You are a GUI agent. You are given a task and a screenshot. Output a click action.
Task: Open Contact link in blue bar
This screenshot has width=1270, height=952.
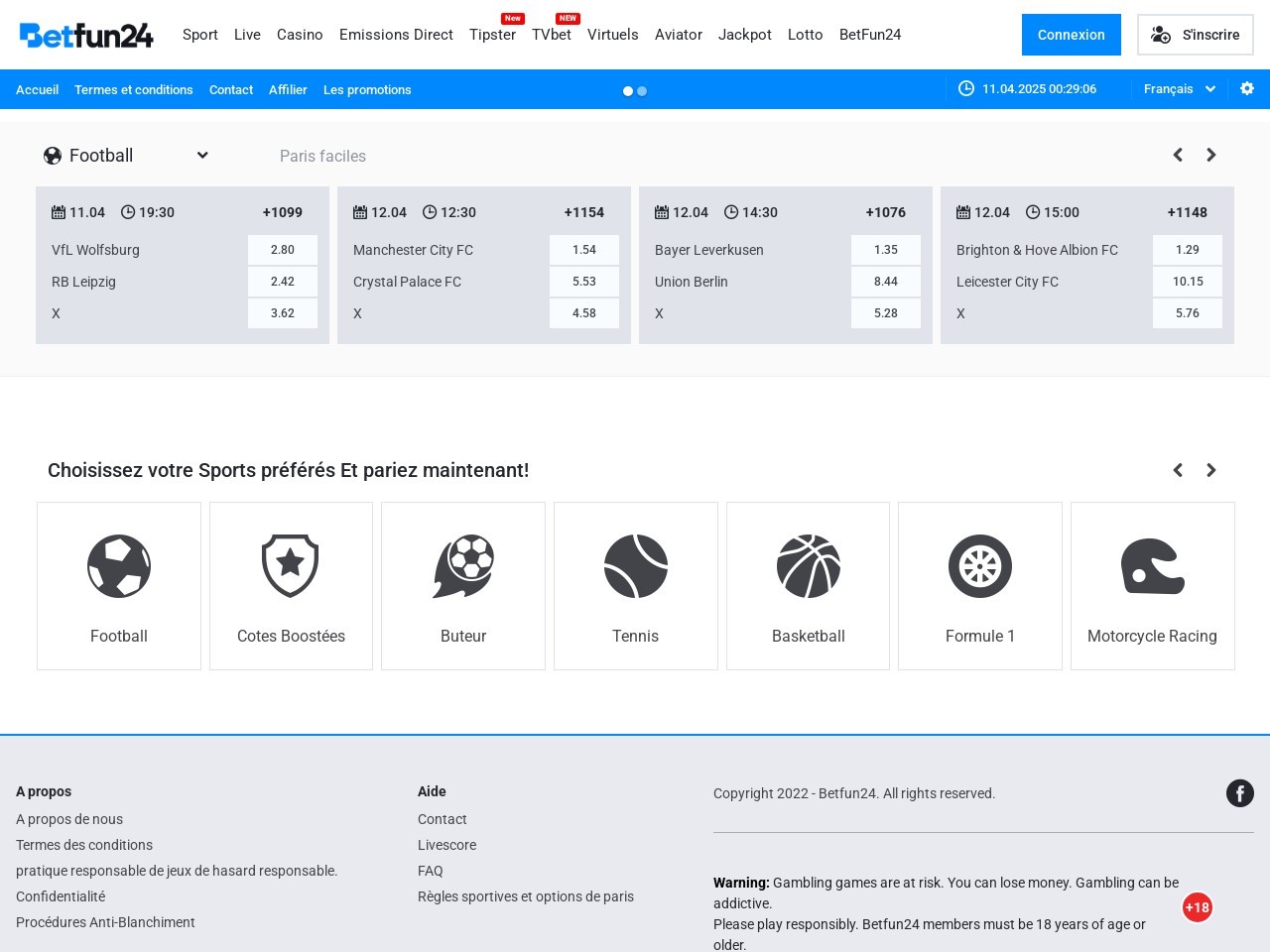point(231,89)
